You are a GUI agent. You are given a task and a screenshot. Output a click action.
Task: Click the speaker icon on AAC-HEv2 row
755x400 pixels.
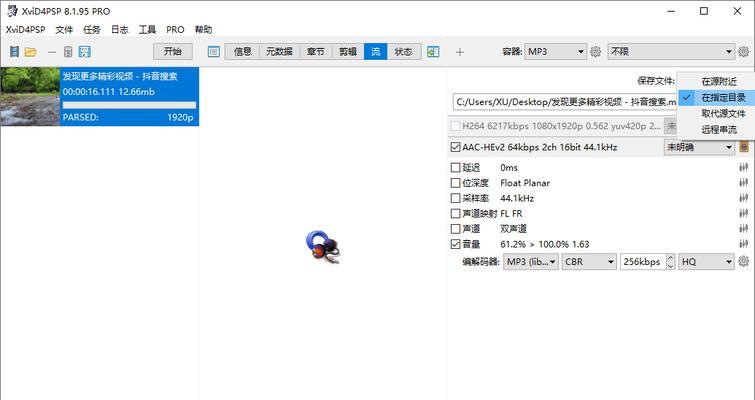coord(744,147)
